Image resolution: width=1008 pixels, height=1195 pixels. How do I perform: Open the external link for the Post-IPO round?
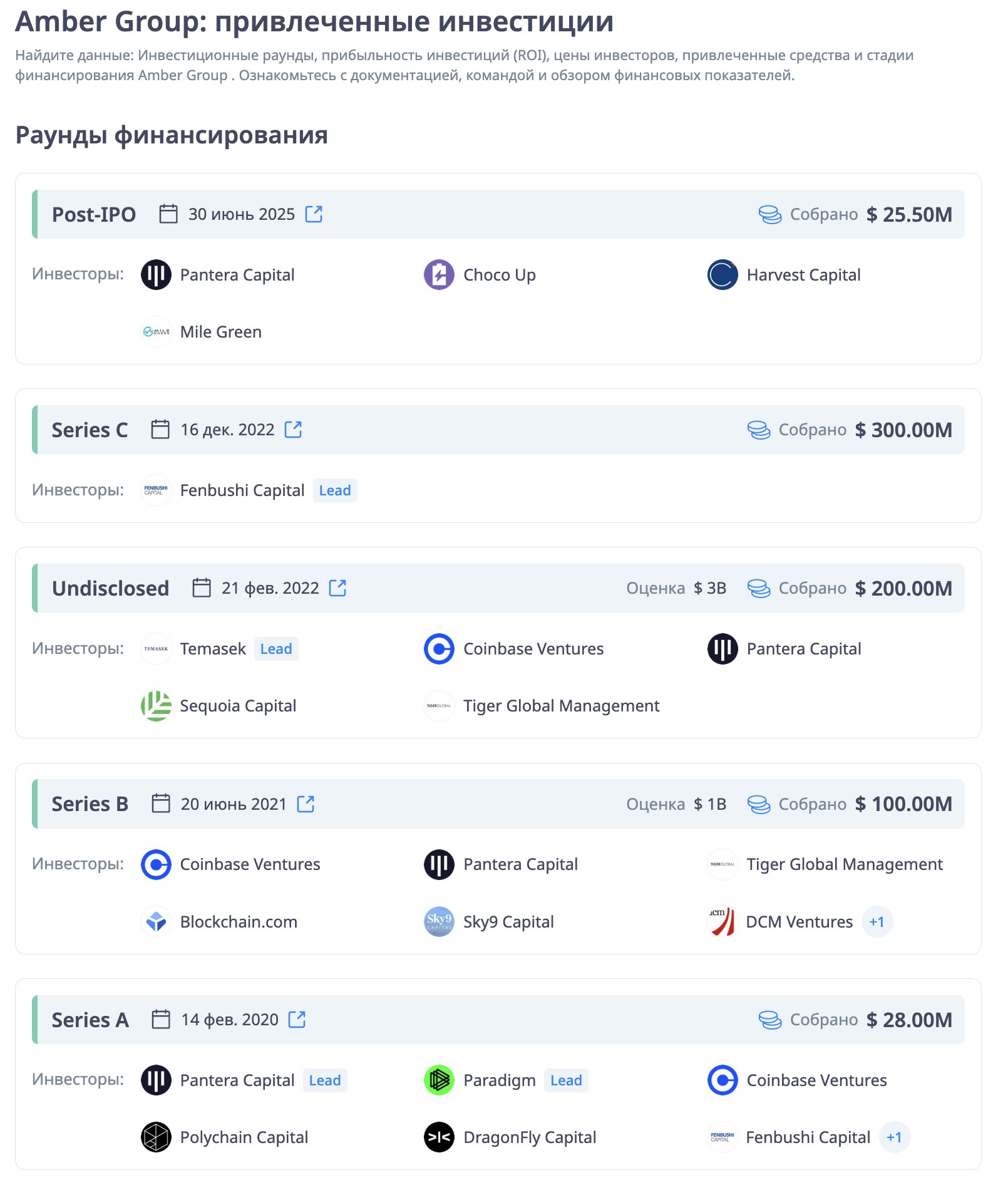coord(314,214)
